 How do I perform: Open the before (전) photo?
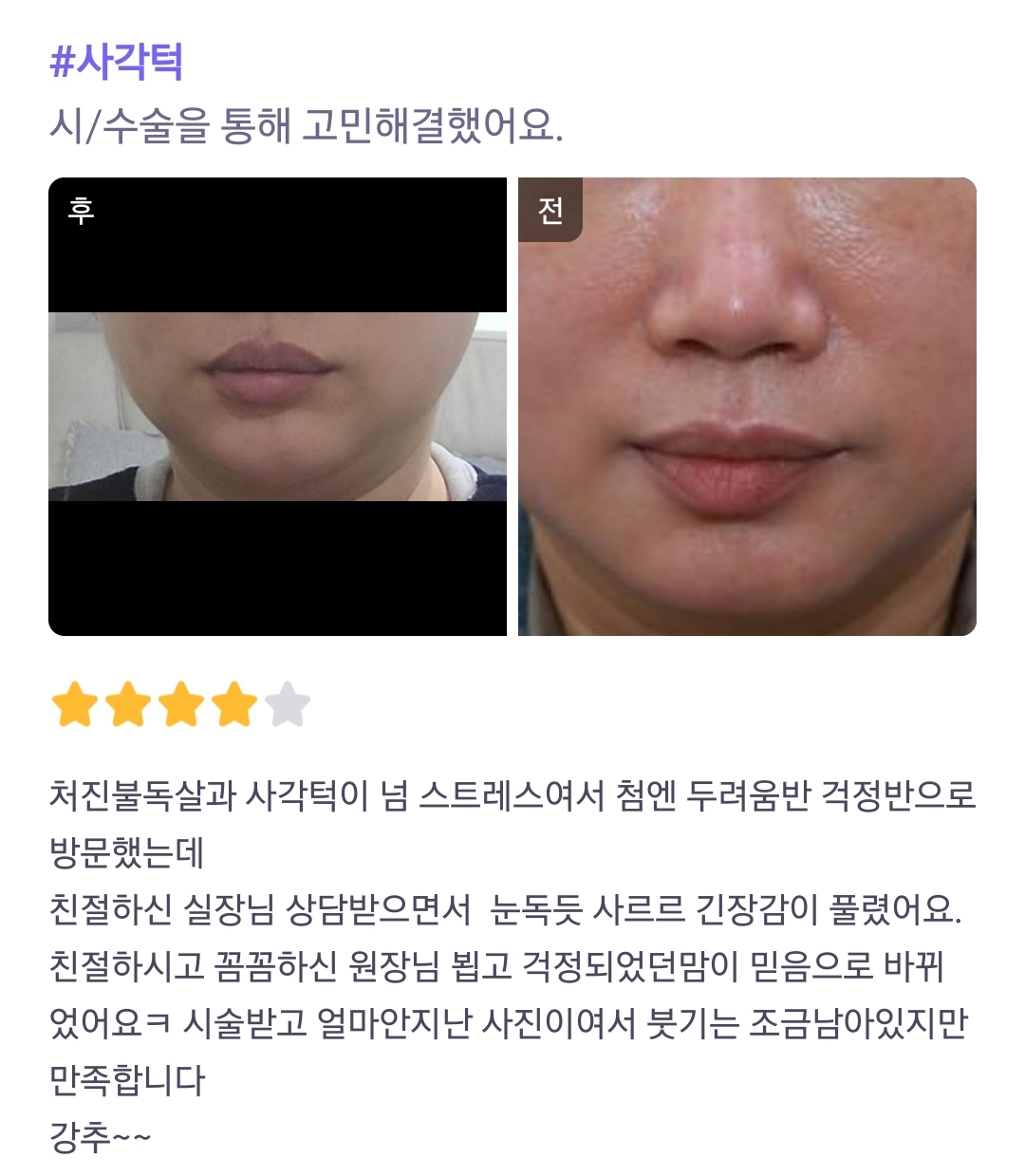click(x=747, y=406)
